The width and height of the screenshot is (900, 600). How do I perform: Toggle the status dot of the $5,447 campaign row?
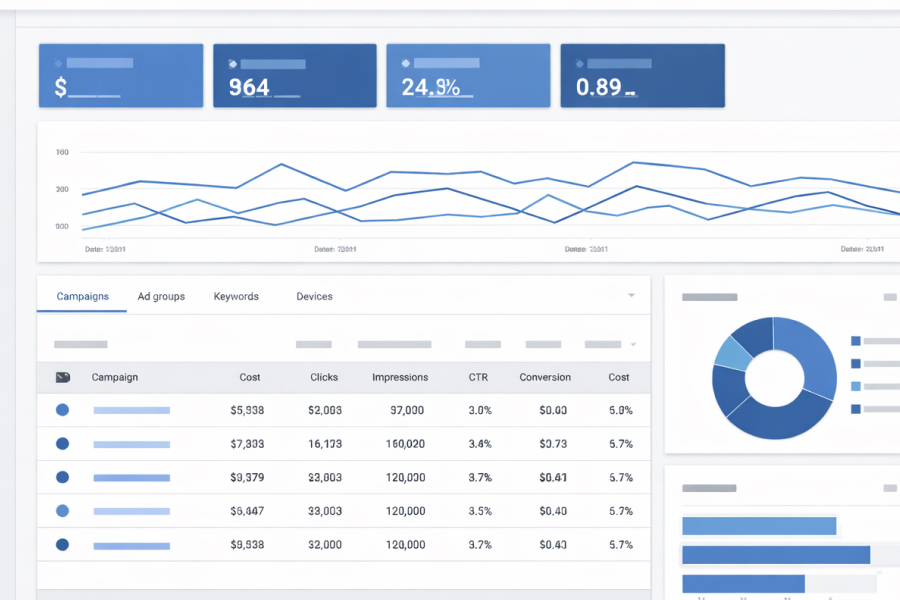point(62,511)
